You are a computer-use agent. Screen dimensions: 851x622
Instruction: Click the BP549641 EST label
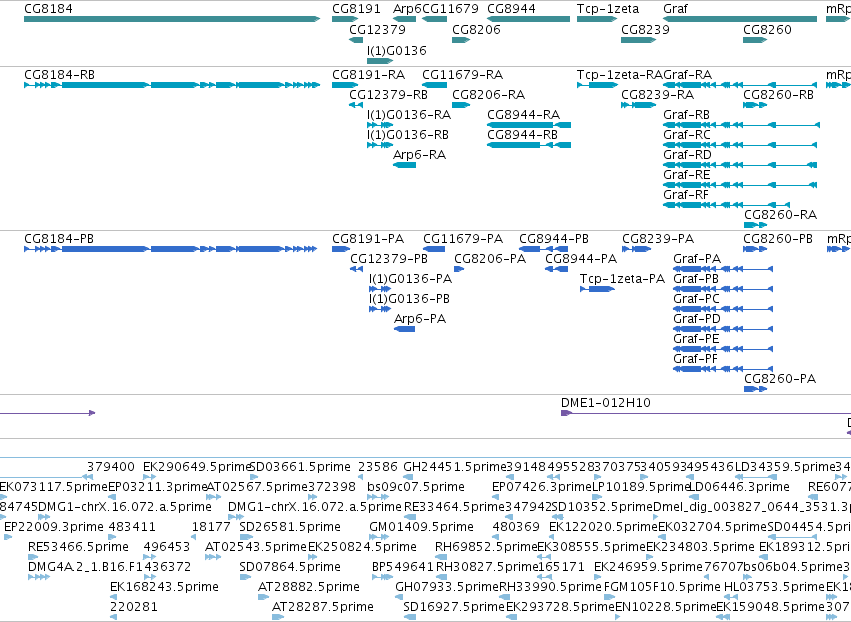click(x=403, y=567)
